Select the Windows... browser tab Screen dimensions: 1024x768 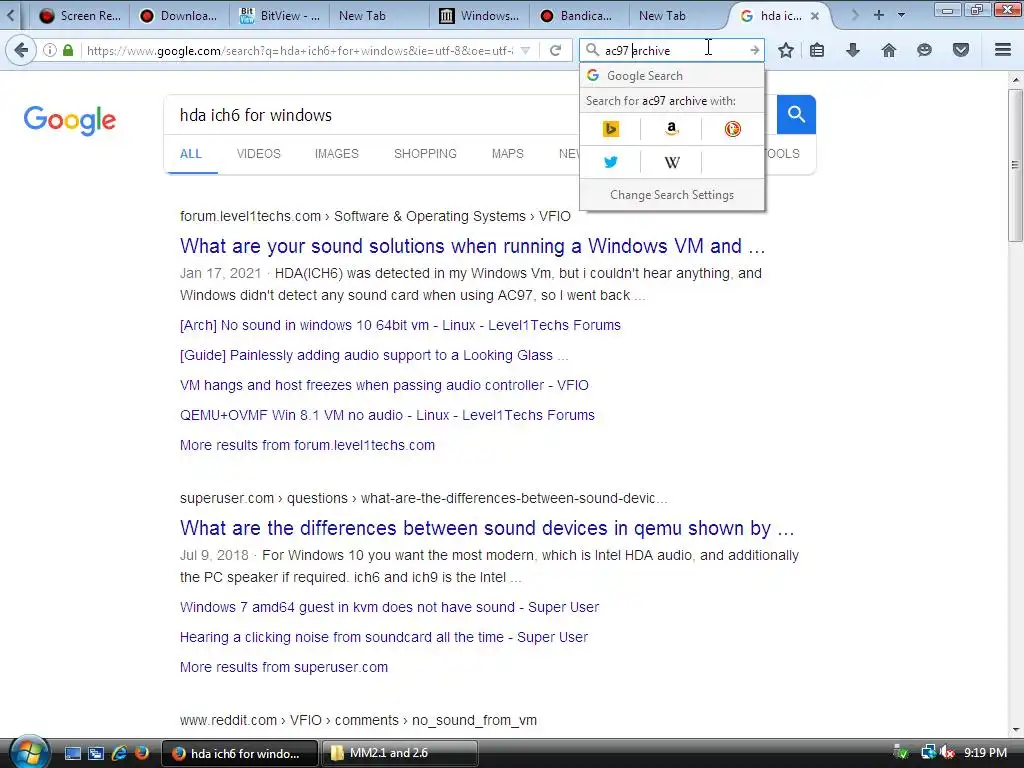pos(479,16)
